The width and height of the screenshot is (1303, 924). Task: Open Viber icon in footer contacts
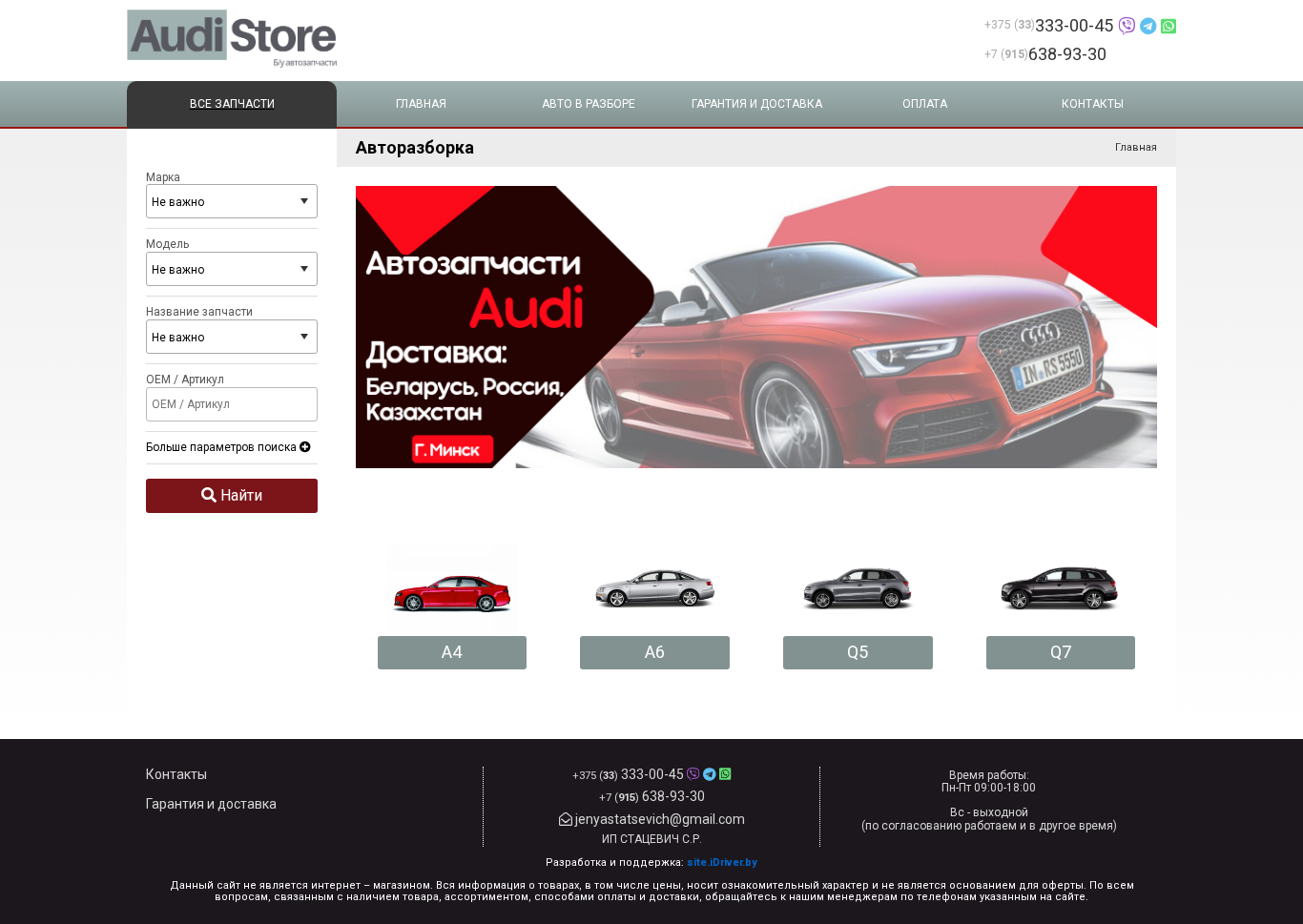click(x=693, y=774)
